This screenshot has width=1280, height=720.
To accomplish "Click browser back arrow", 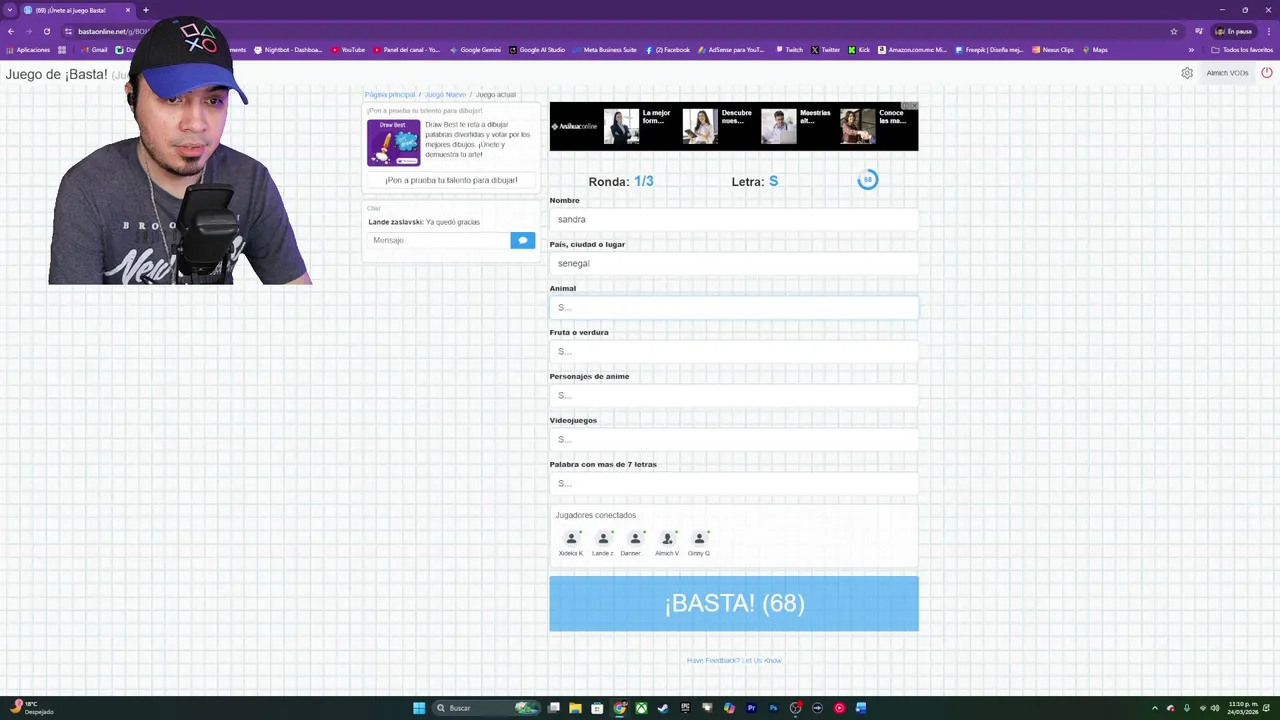I will click(x=11, y=31).
